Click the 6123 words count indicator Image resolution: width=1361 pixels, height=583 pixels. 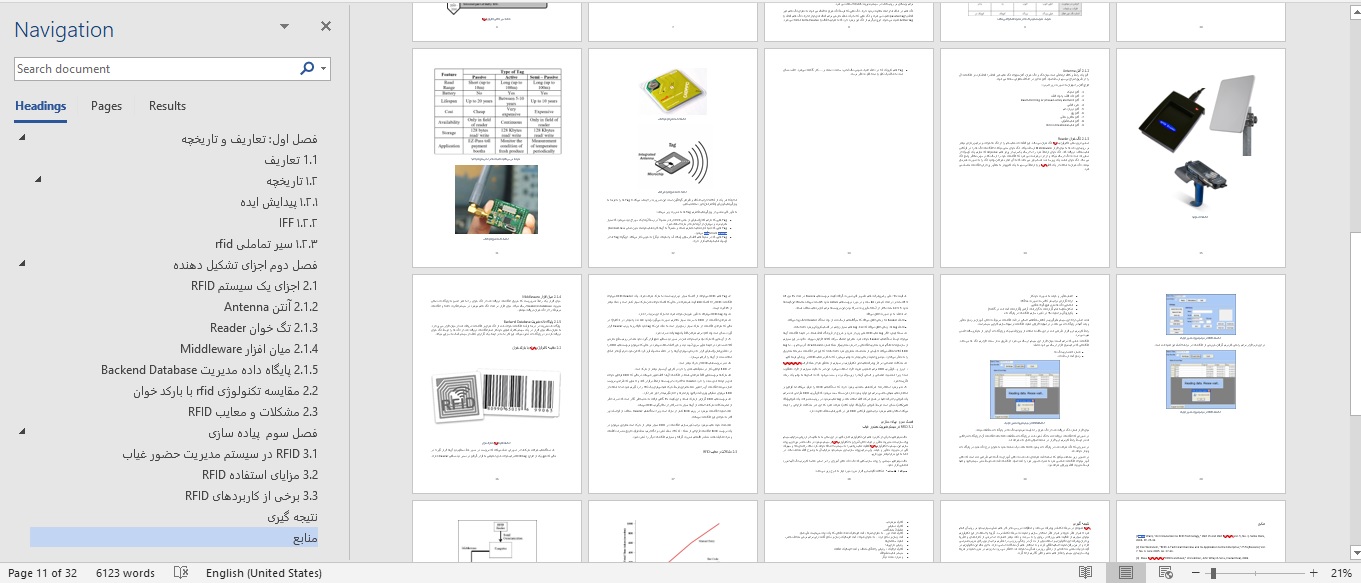click(x=125, y=573)
